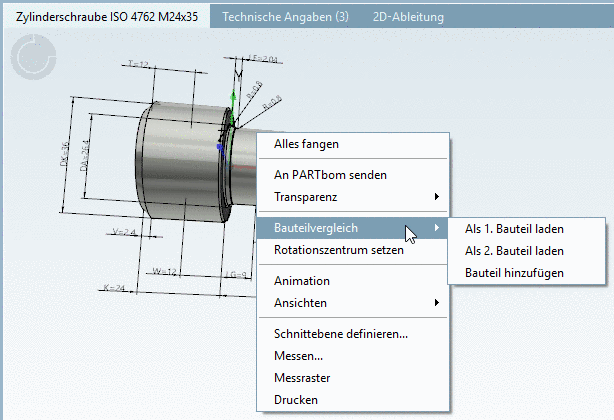This screenshot has width=614, height=420.
Task: Click the LF=2.04 dimension label
Action: click(x=263, y=59)
